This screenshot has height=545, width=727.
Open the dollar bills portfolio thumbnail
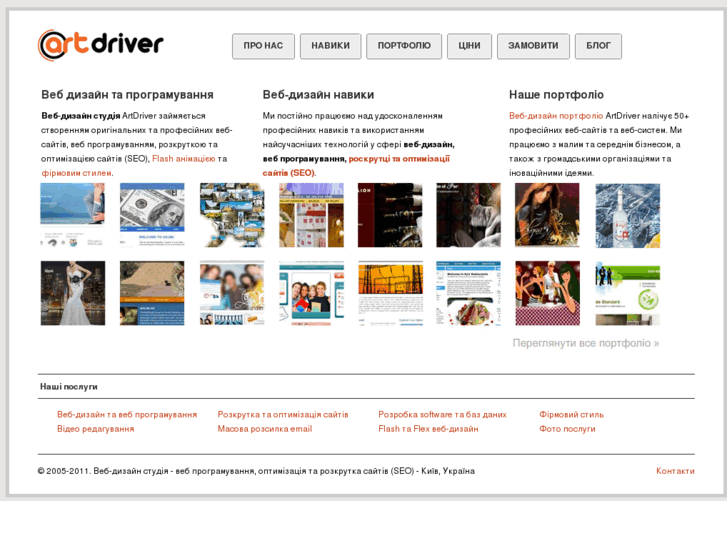(152, 215)
